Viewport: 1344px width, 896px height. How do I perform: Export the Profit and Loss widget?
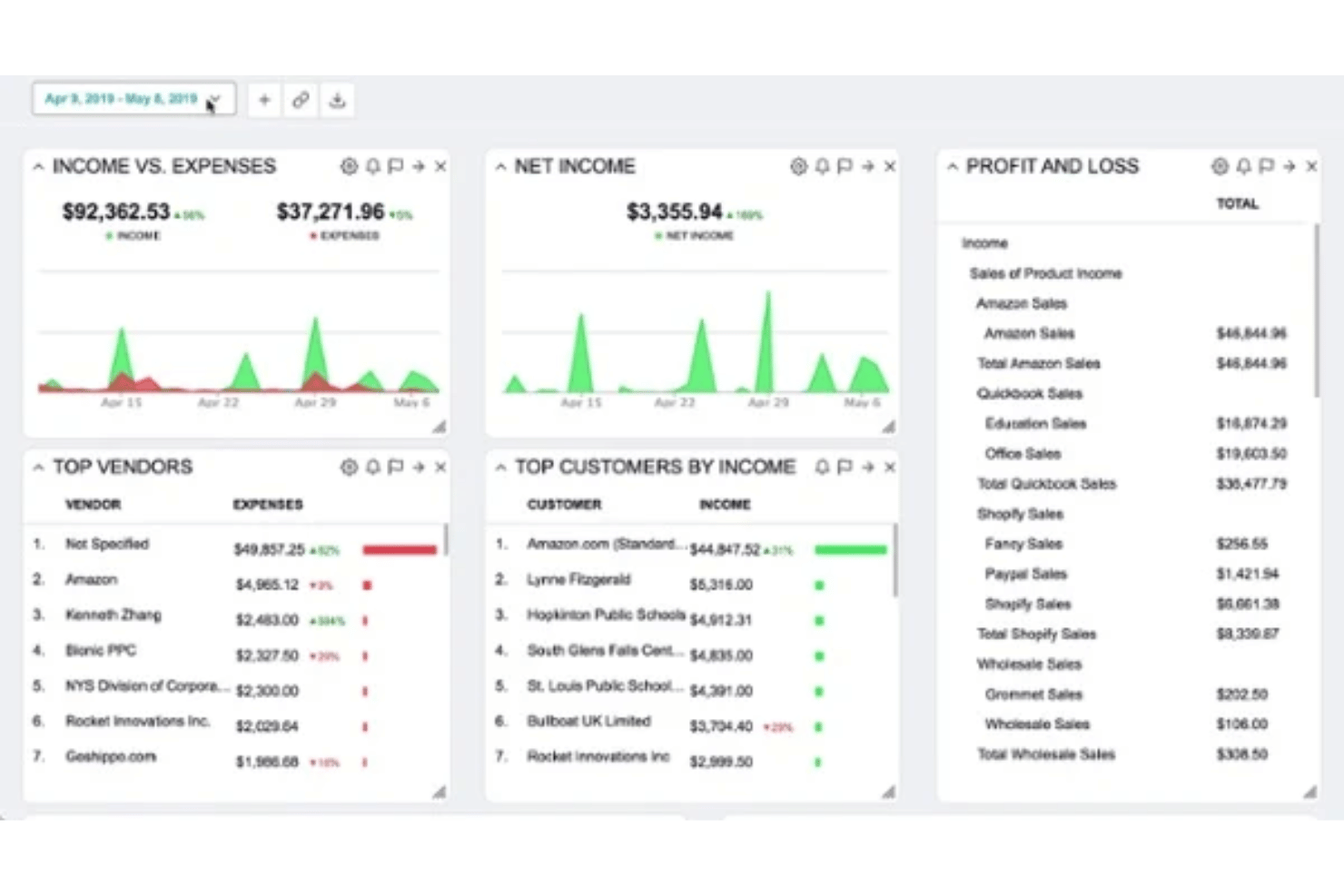click(x=1289, y=166)
